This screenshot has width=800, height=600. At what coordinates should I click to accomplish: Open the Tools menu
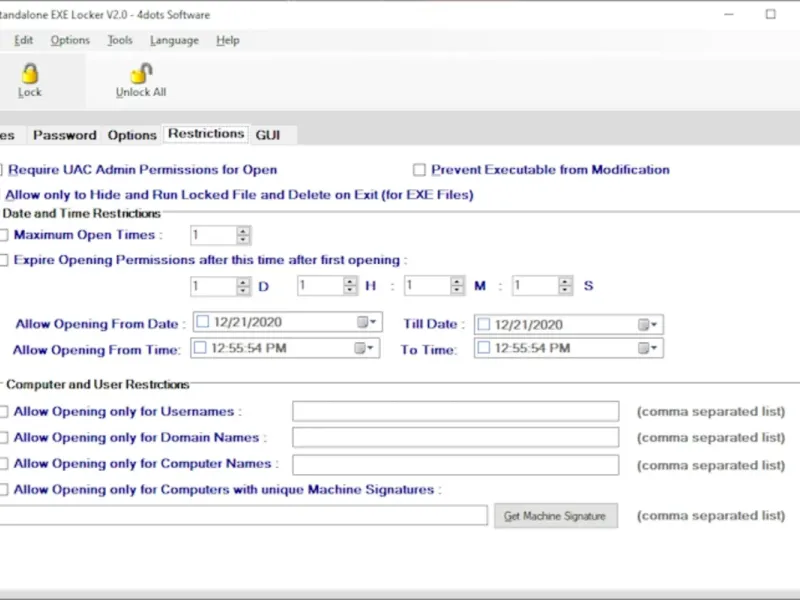[120, 40]
